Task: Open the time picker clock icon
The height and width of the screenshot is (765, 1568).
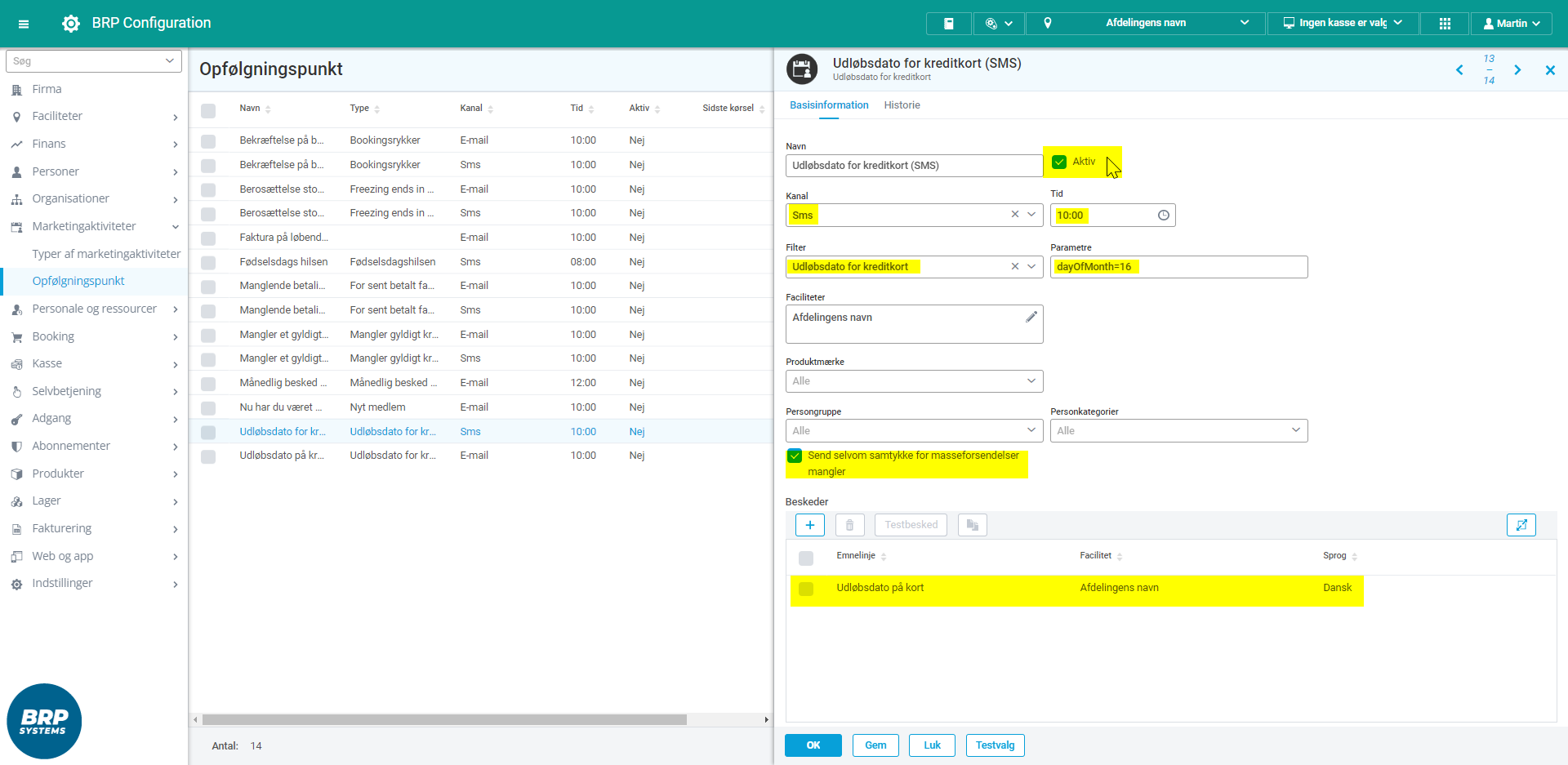Action: tap(1163, 216)
